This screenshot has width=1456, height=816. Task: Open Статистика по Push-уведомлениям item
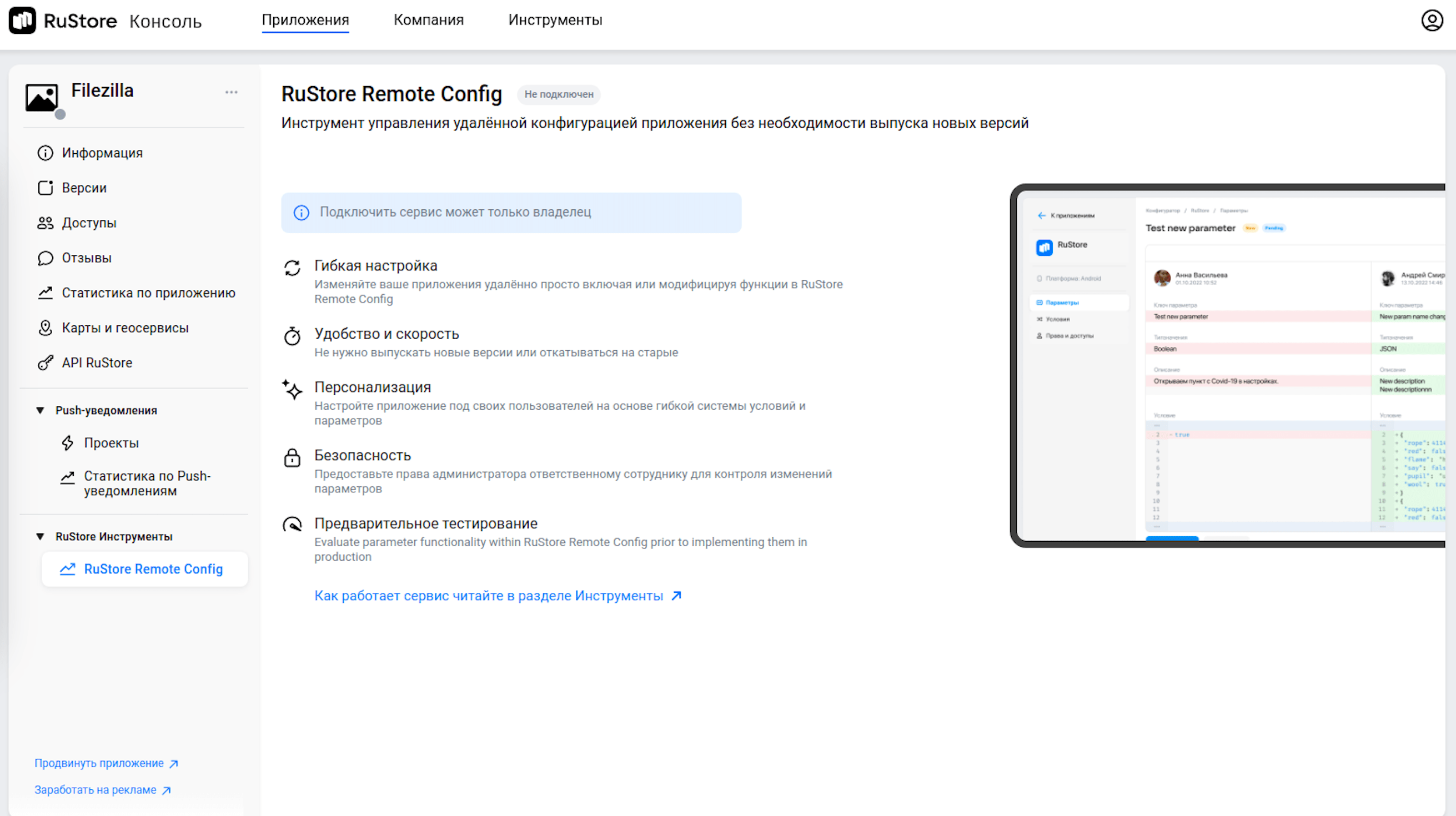[147, 483]
